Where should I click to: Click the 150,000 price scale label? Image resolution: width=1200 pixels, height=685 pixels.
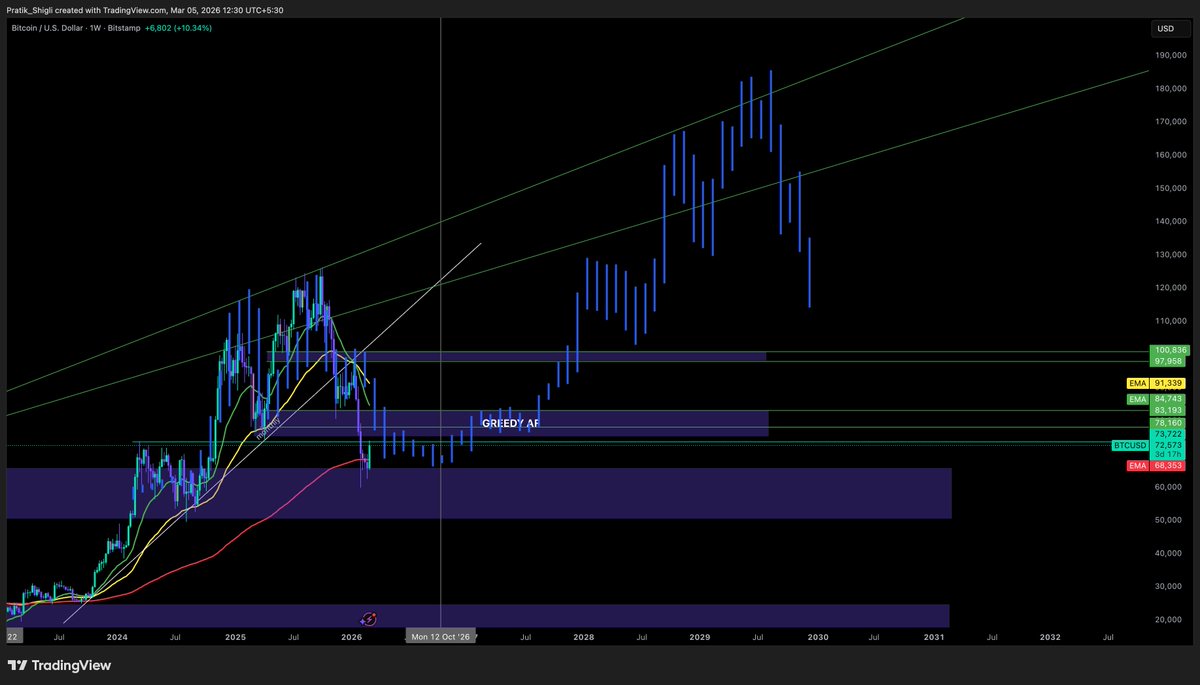point(1169,188)
